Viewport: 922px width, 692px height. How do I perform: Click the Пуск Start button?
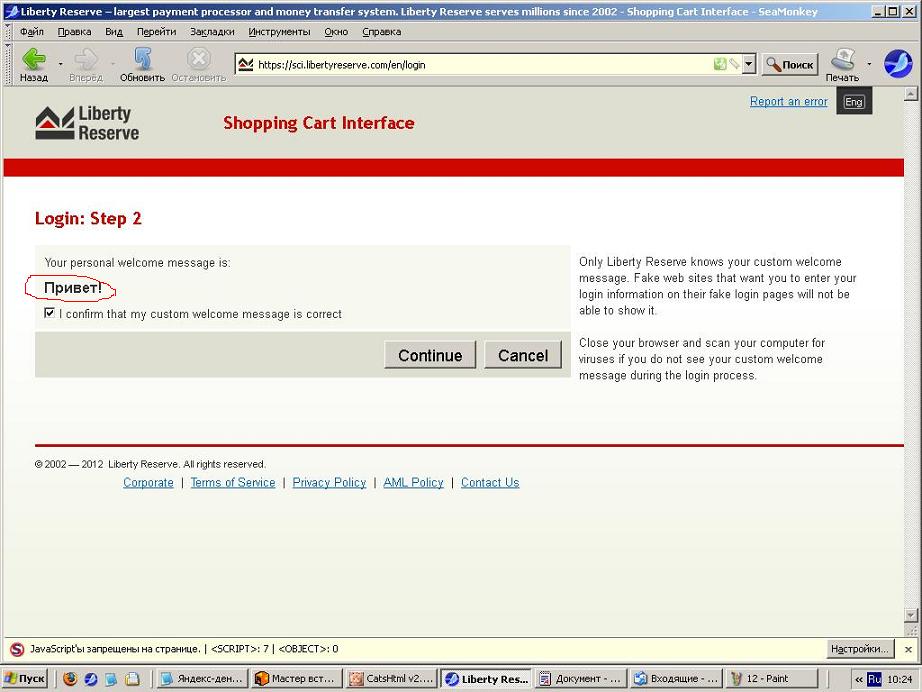(x=25, y=679)
